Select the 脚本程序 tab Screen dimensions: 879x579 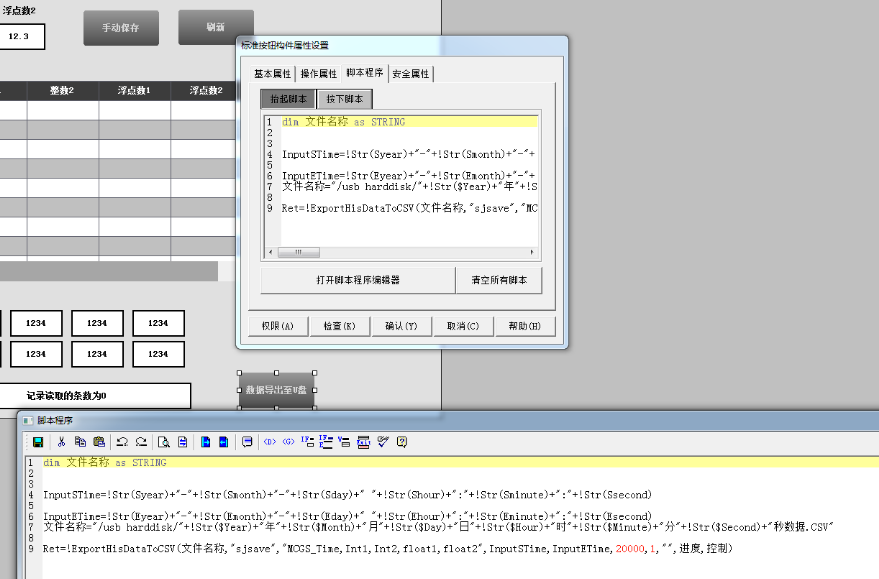tap(364, 73)
